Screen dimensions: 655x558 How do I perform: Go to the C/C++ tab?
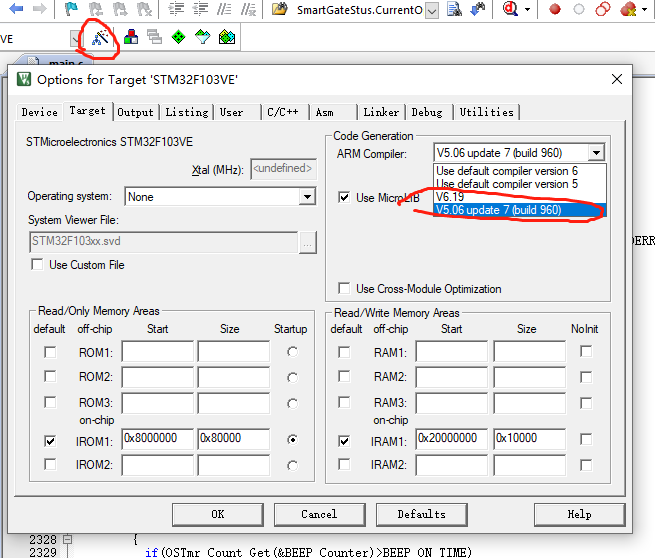[x=283, y=112]
